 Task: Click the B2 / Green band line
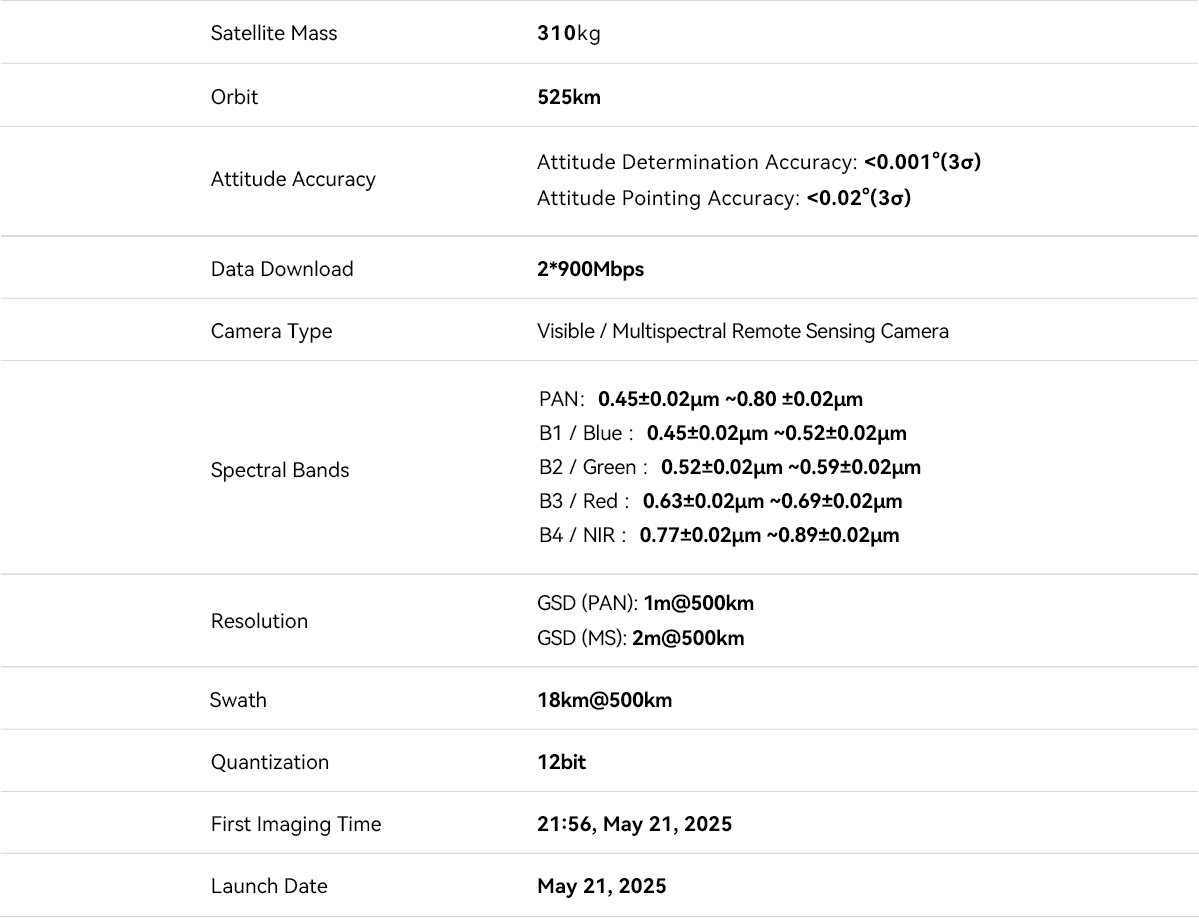729,467
